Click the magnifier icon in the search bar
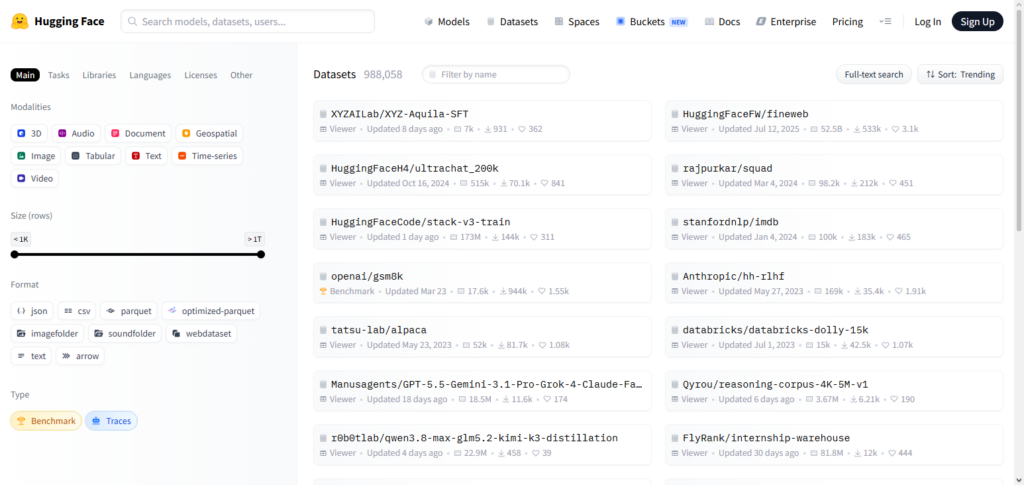 pyautogui.click(x=133, y=22)
